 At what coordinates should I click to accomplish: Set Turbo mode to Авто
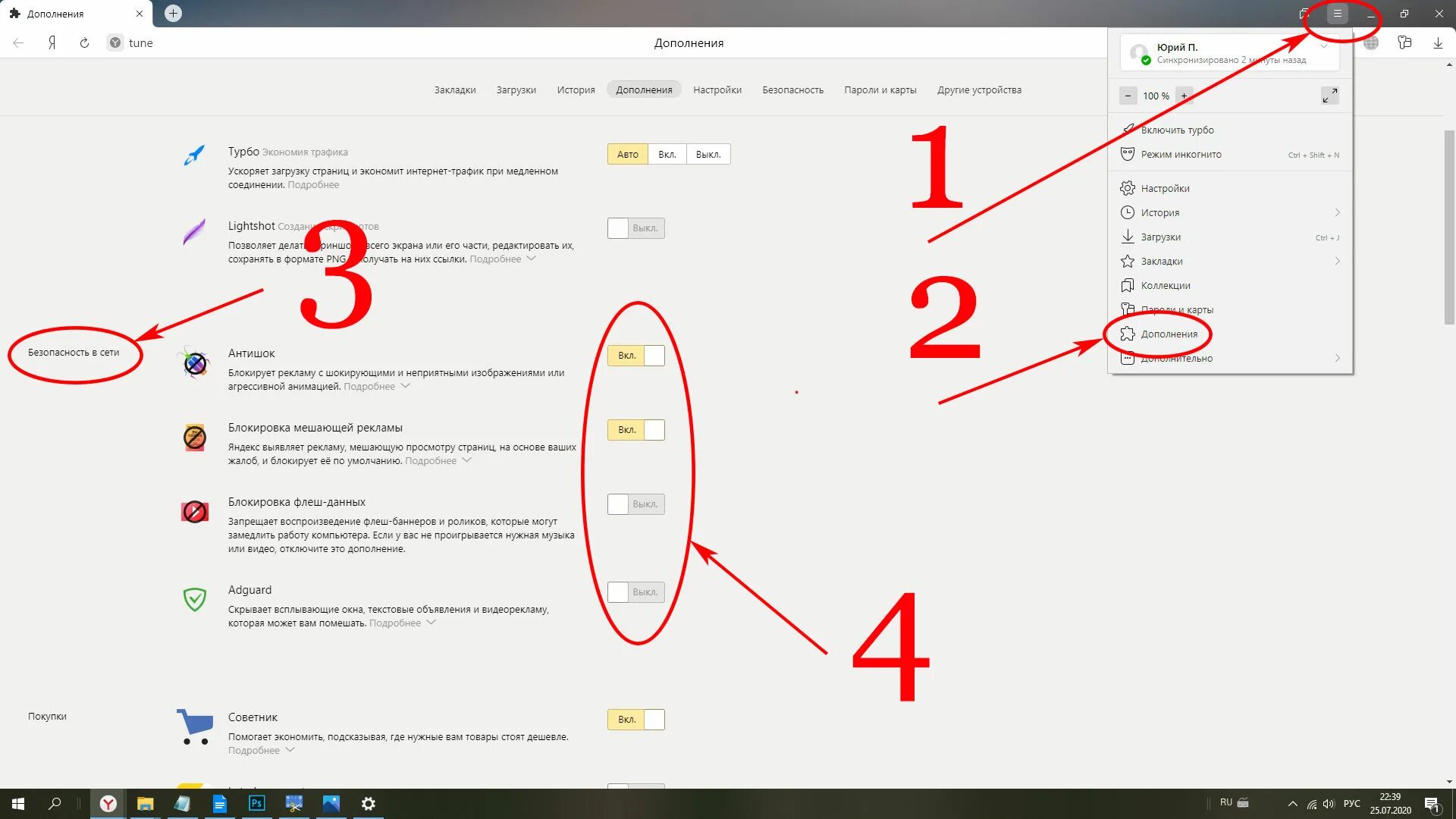[628, 155]
